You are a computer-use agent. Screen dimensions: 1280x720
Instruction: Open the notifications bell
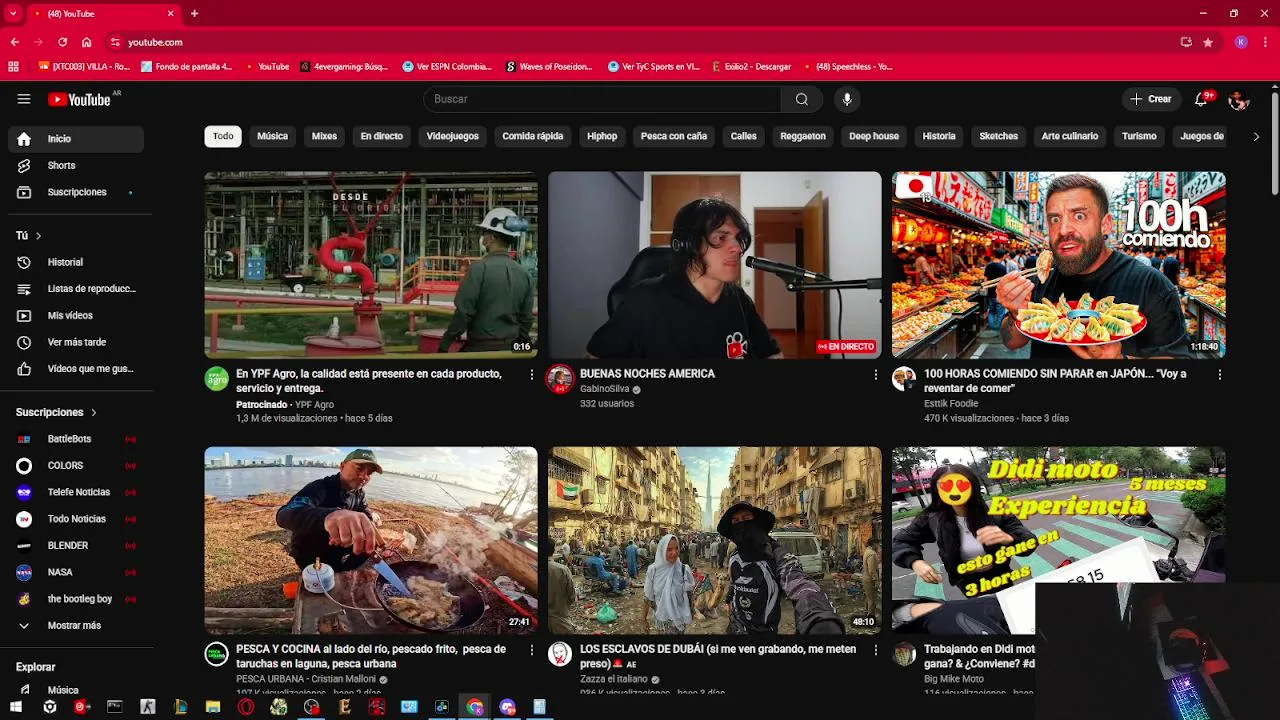(1201, 99)
